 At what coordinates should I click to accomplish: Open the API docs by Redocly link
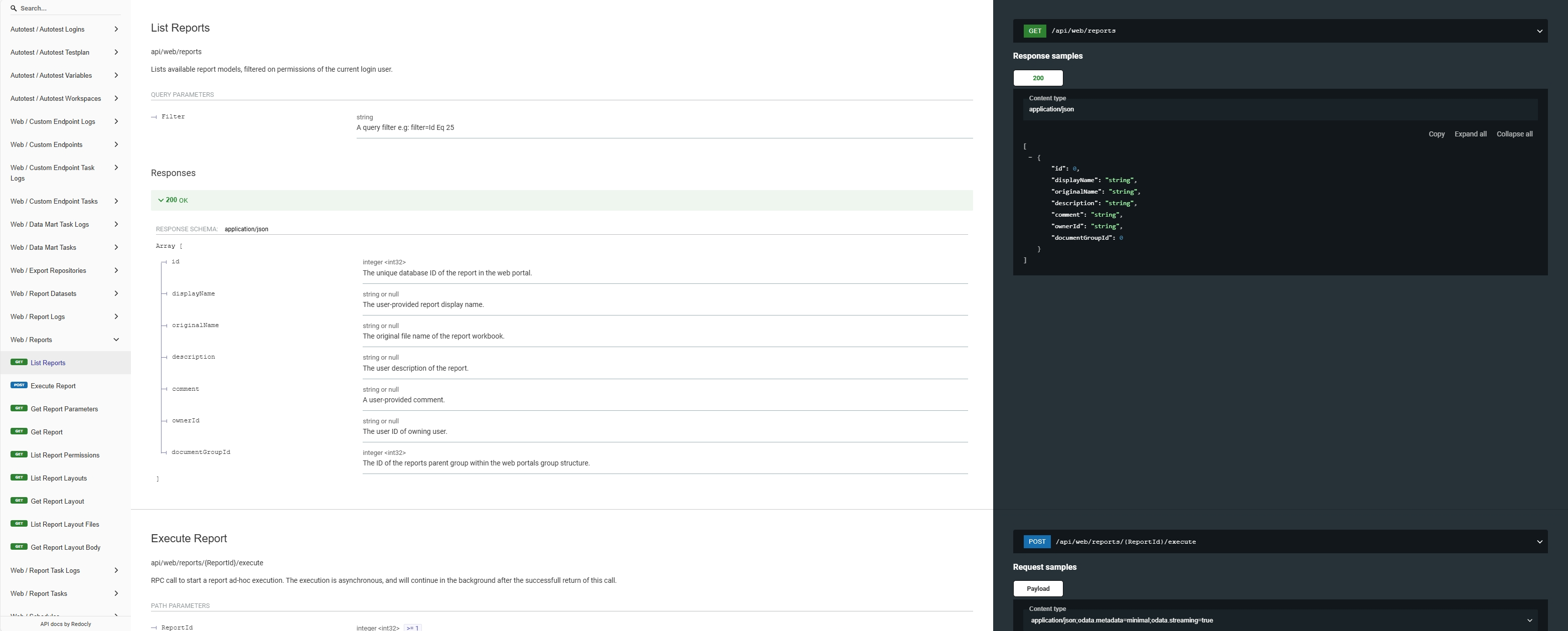(x=66, y=623)
